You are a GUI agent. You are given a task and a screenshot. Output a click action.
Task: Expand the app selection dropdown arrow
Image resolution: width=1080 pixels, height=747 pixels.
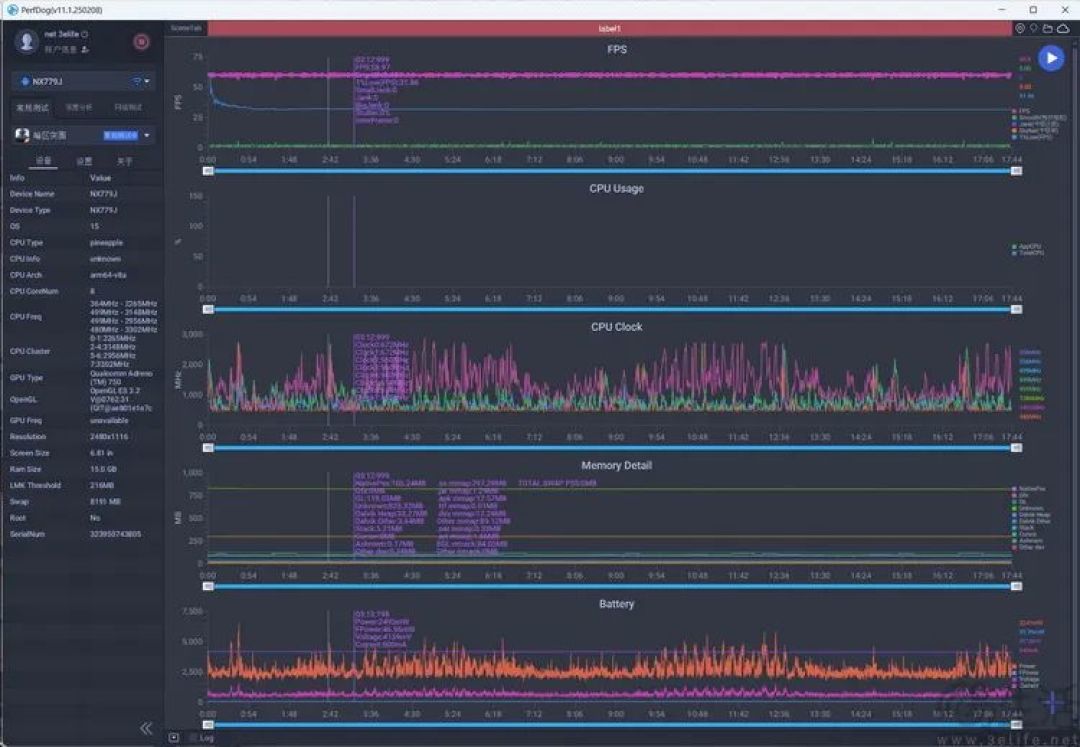tap(147, 136)
